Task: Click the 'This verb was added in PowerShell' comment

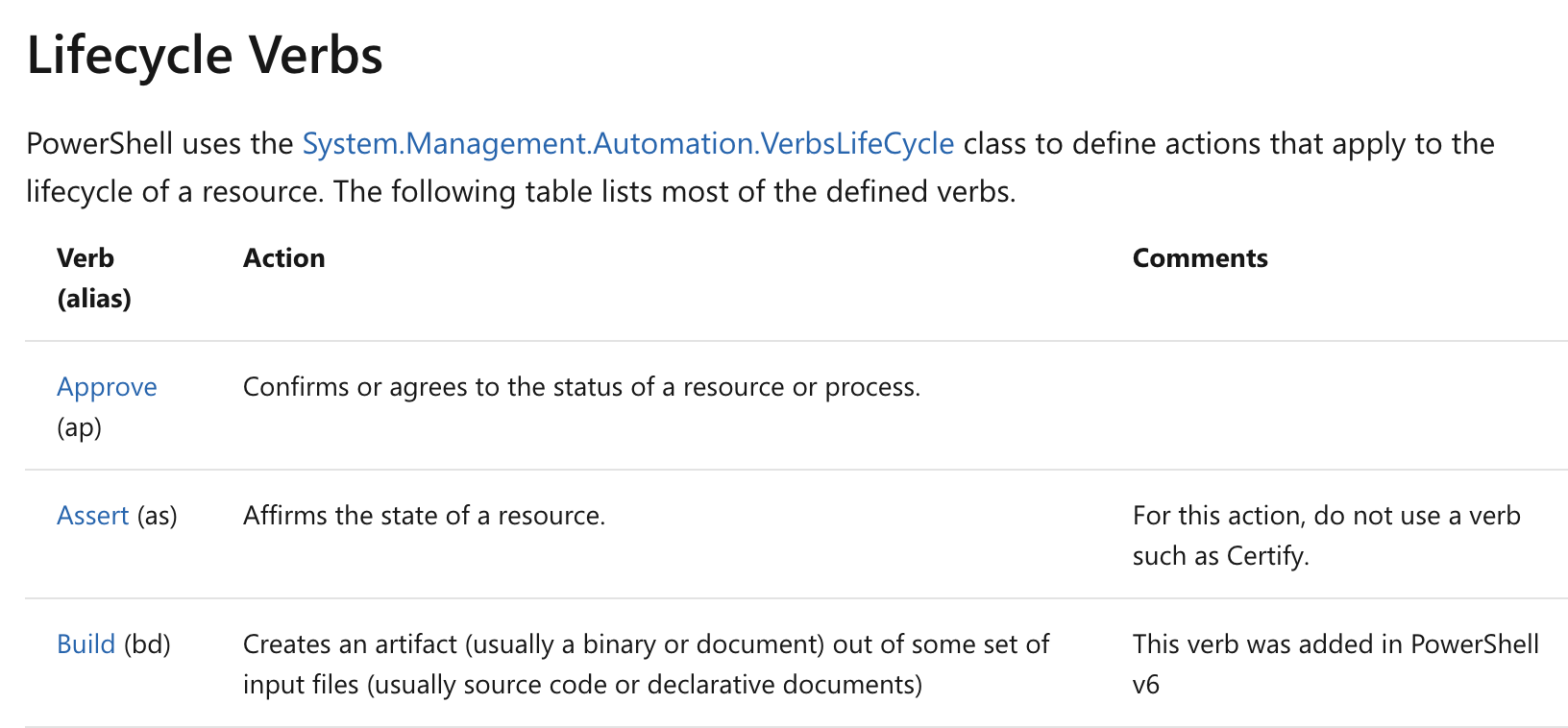Action: tap(1335, 644)
